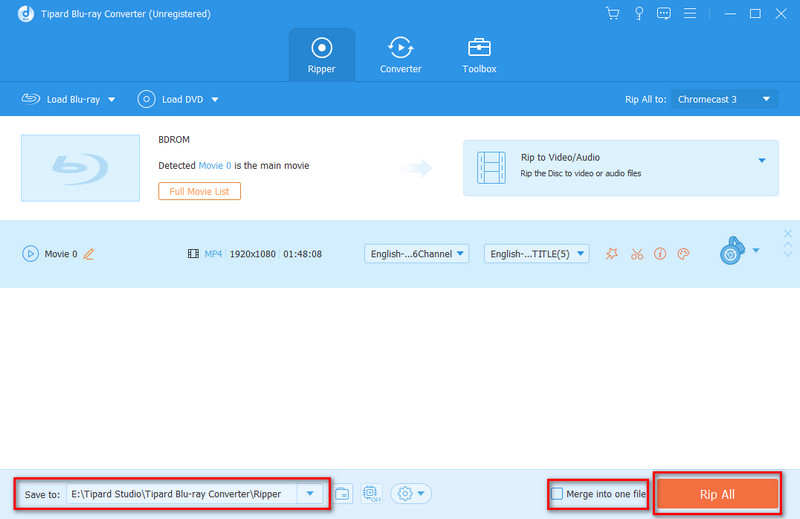Click the film strip icon beside MP4
Screen dimensions: 800x519
(193, 254)
